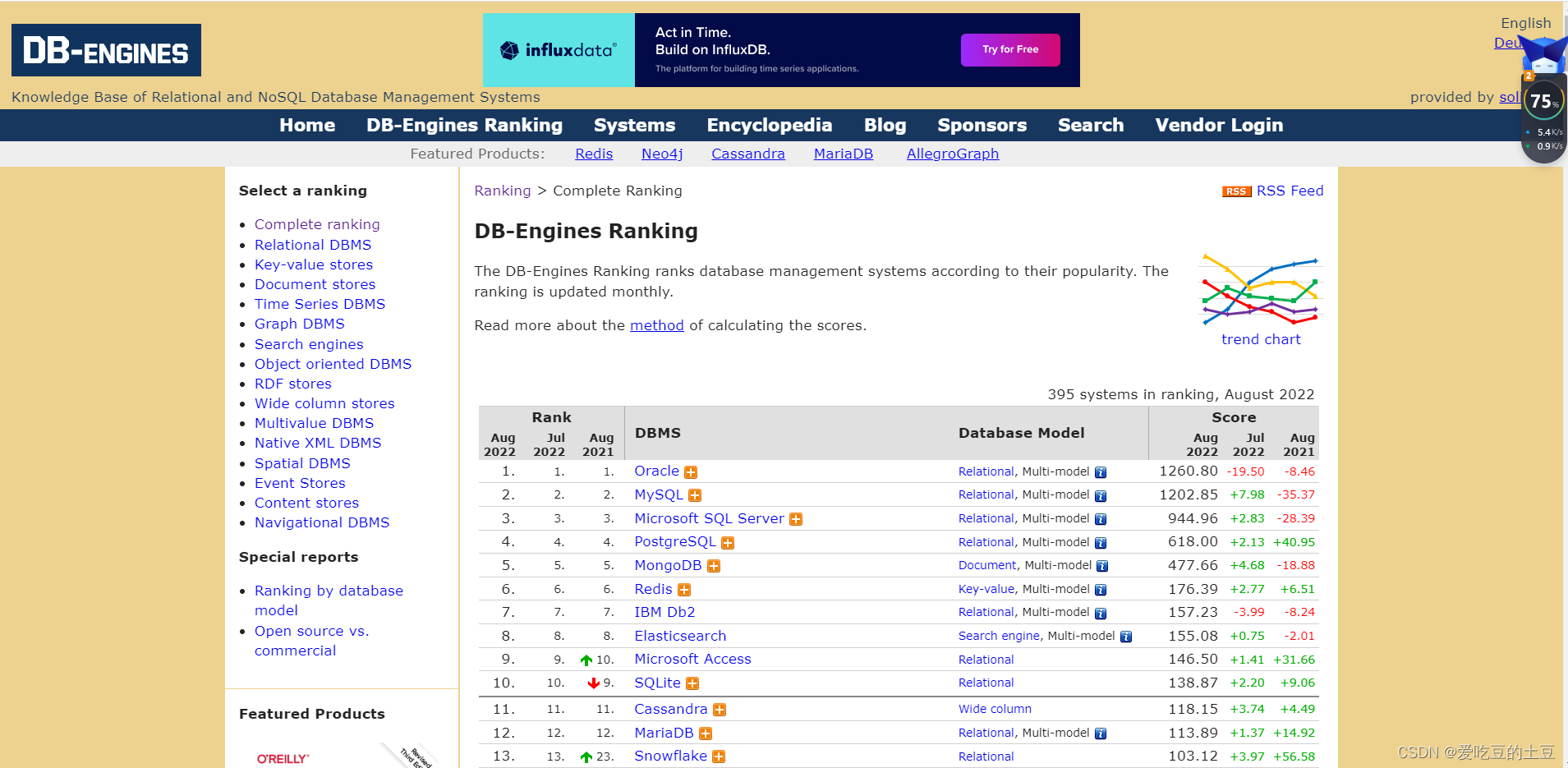
Task: Click the influxdata logo in the banner
Action: 559,50
